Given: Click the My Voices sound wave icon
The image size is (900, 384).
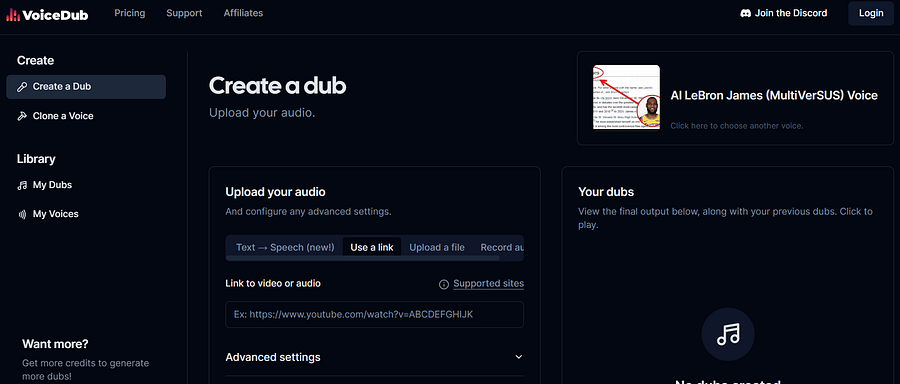Looking at the screenshot, I should coord(22,214).
